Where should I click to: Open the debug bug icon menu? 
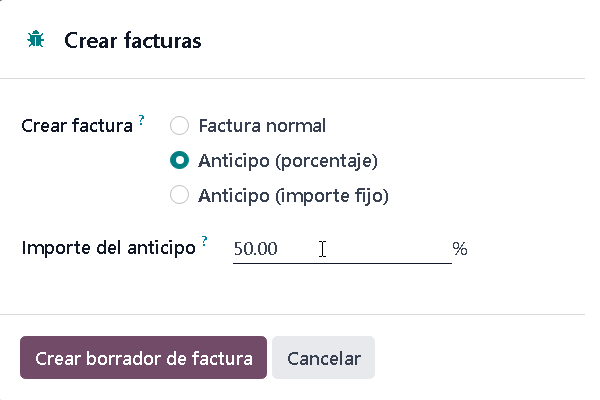36,39
